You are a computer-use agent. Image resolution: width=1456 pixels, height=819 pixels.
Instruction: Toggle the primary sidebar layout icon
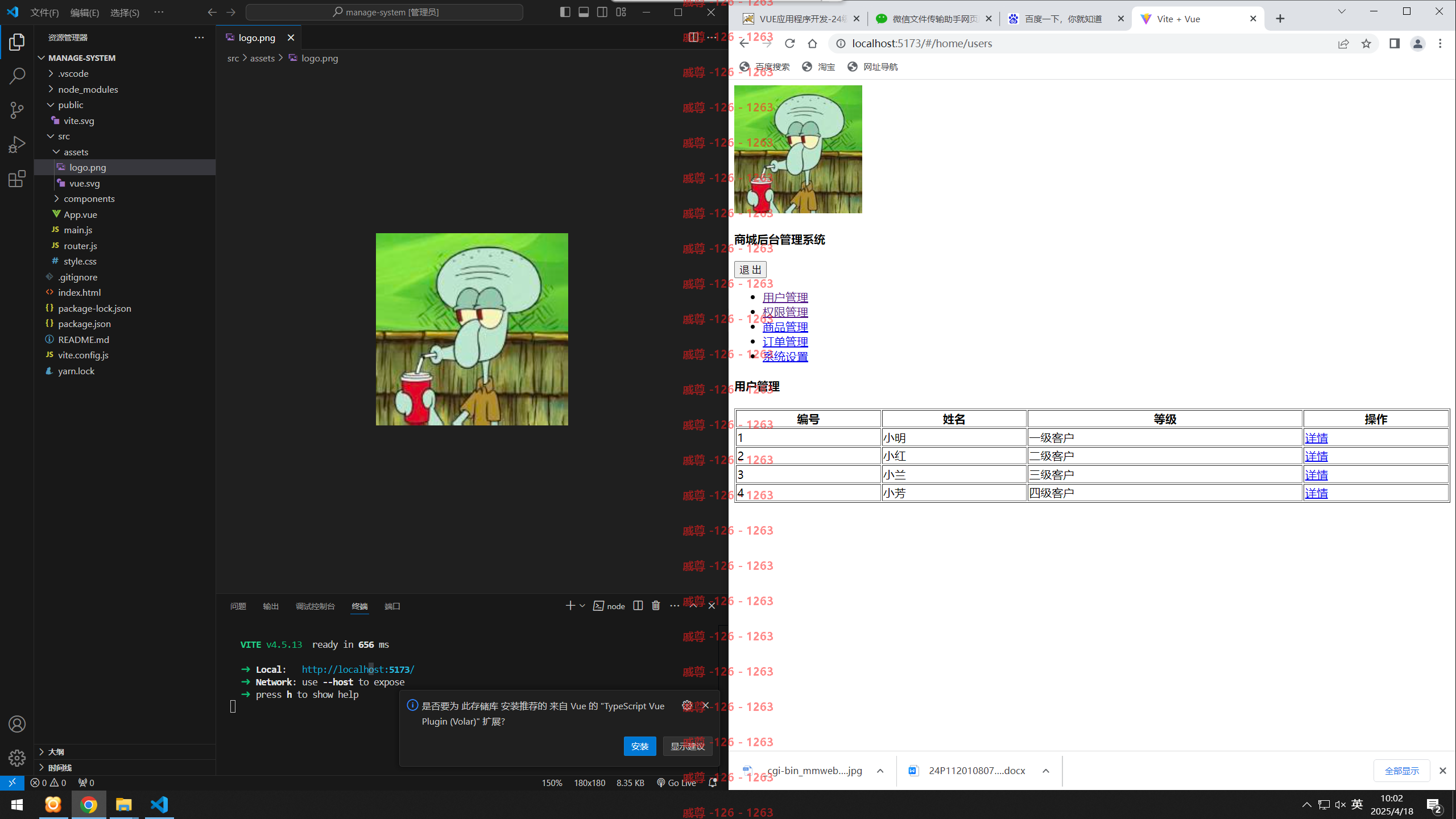click(x=565, y=12)
